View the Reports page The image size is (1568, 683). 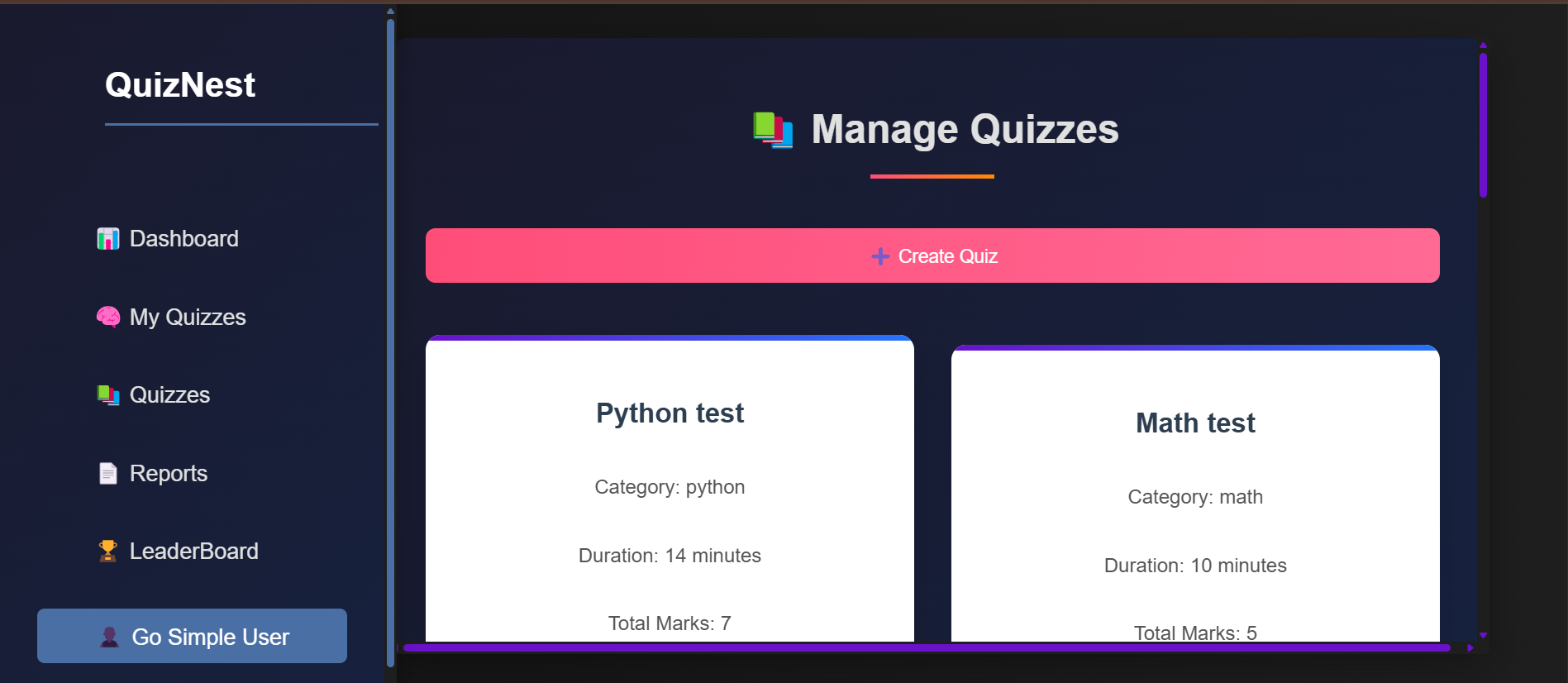(x=169, y=473)
